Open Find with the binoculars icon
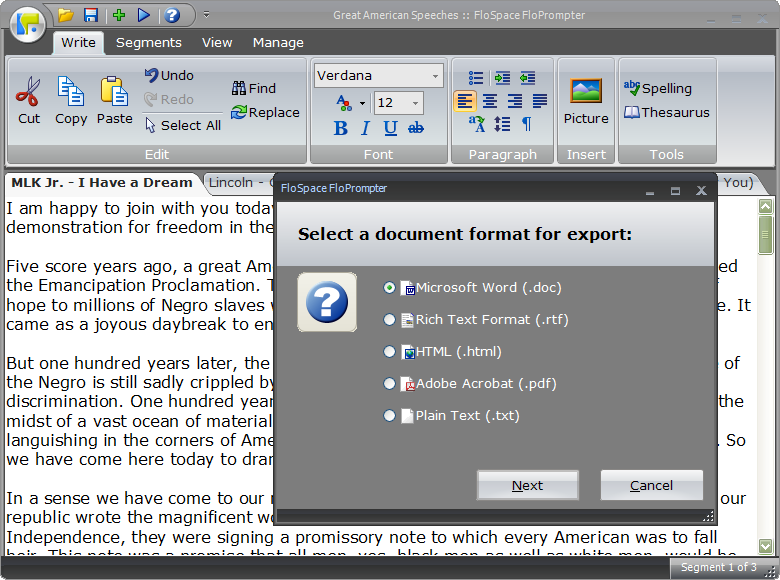 tap(253, 89)
